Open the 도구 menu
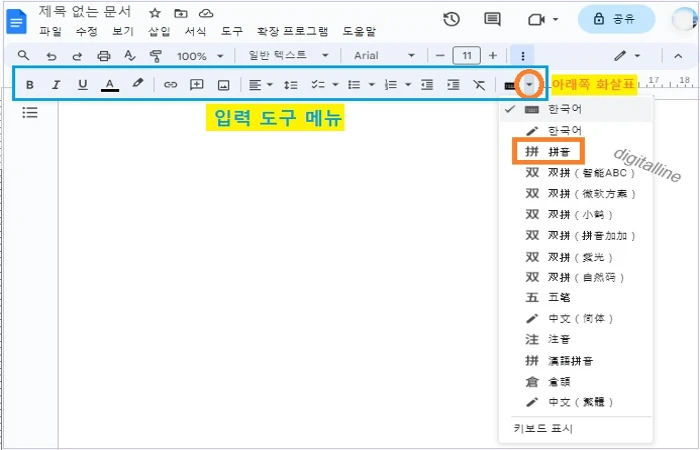Viewport: 700px width, 450px height. point(232,31)
